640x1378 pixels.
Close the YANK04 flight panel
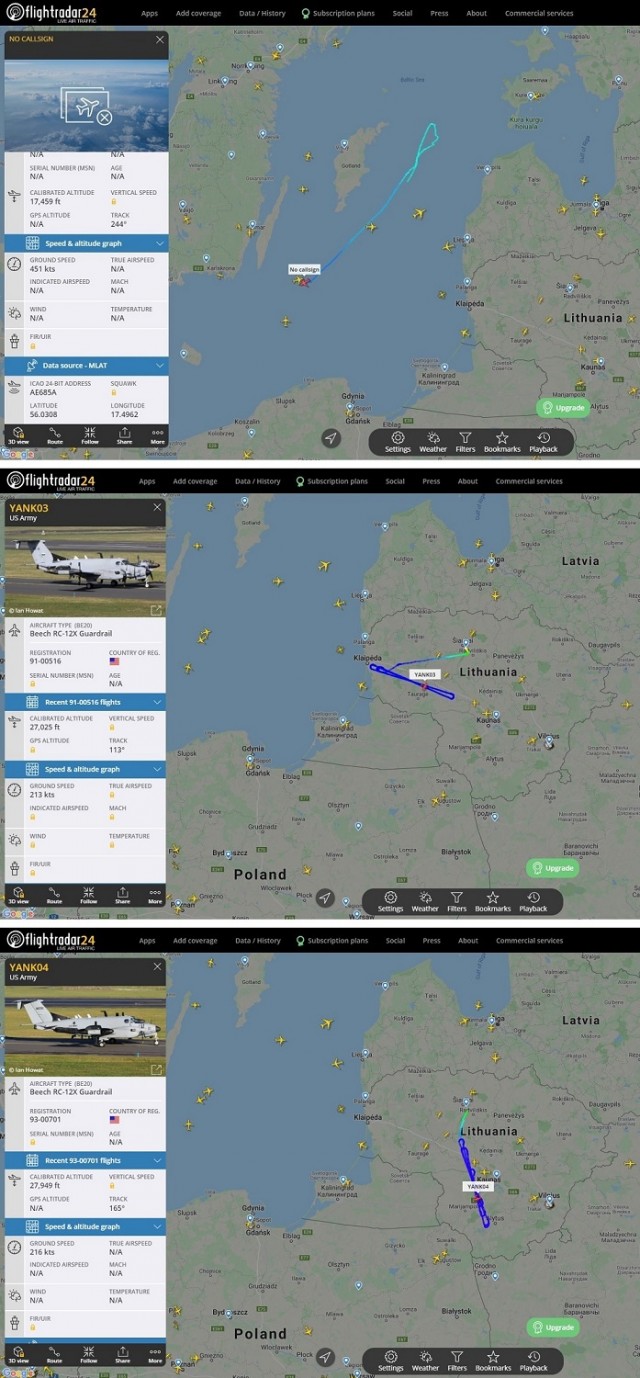(x=158, y=967)
